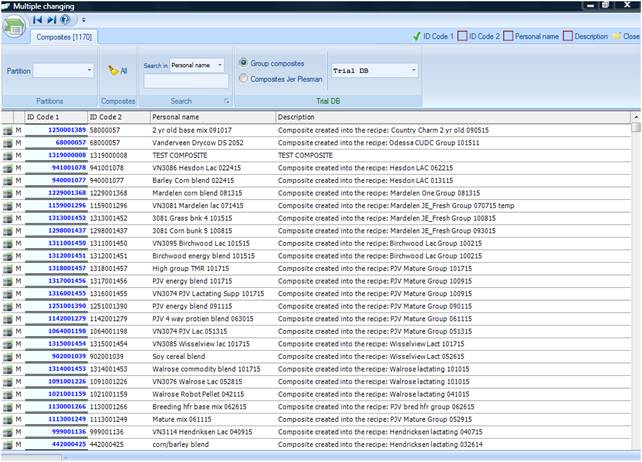Viewport: 642px width, 462px height.
Task: Click row icon for VN3086 Hesdon Lac 022415
Action: click(7, 168)
